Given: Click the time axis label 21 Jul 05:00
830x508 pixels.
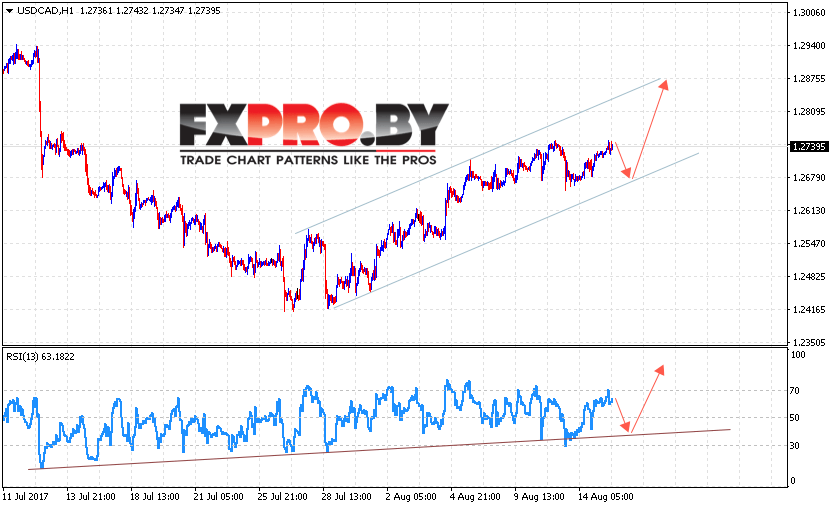Looking at the screenshot, I should 219,497.
